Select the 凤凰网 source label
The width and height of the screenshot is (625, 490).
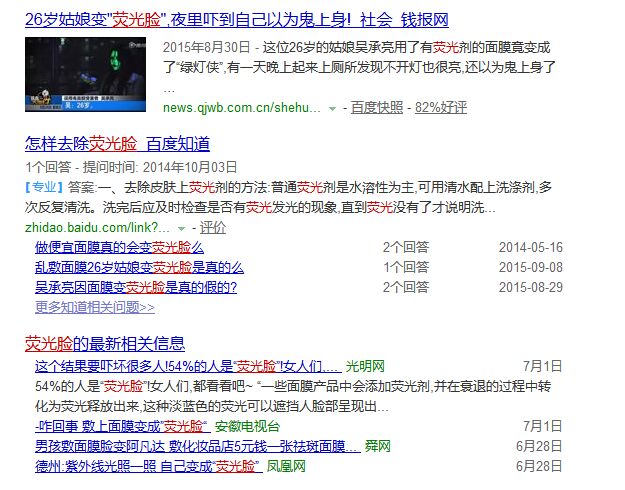pyautogui.click(x=286, y=466)
